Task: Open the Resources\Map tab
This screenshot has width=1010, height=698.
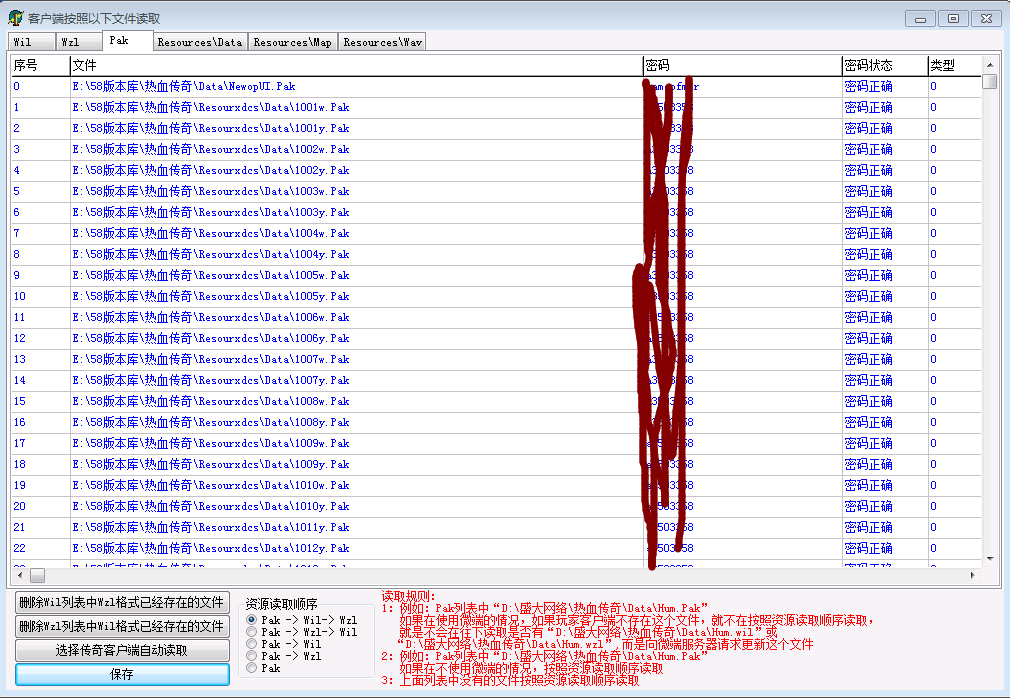Action: (292, 42)
